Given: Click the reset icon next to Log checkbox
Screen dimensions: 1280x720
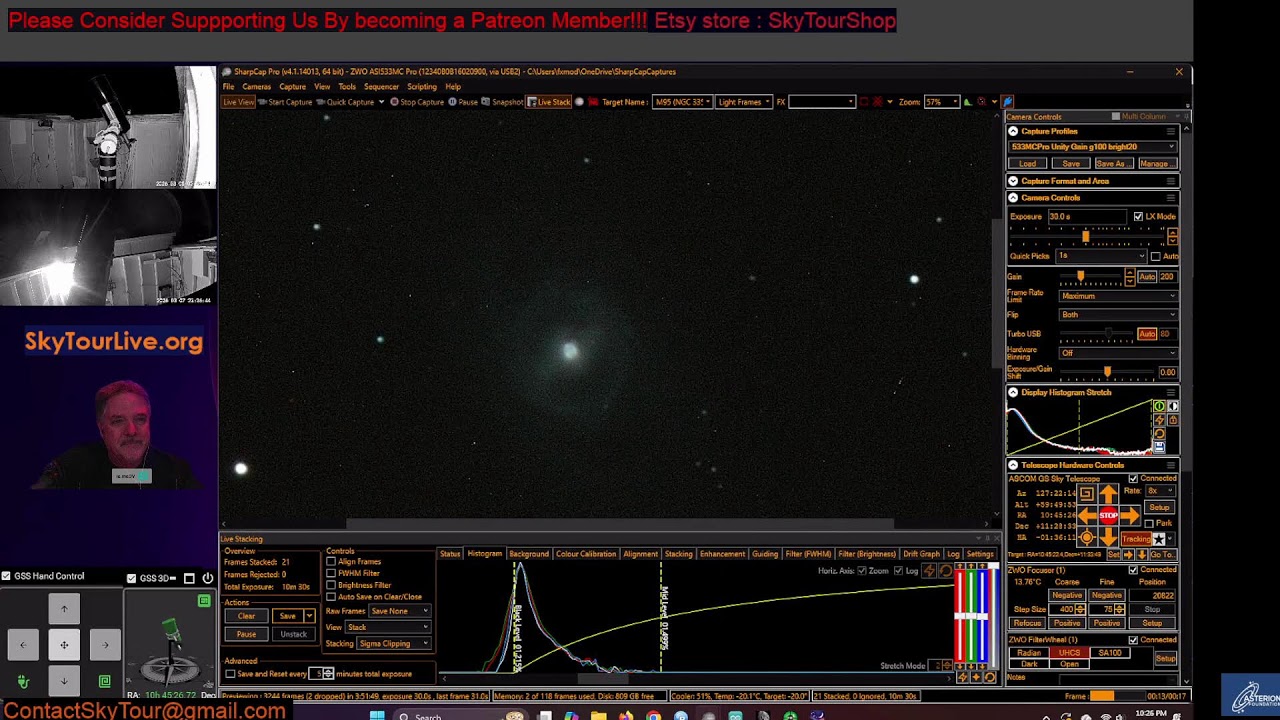Looking at the screenshot, I should click(x=946, y=571).
